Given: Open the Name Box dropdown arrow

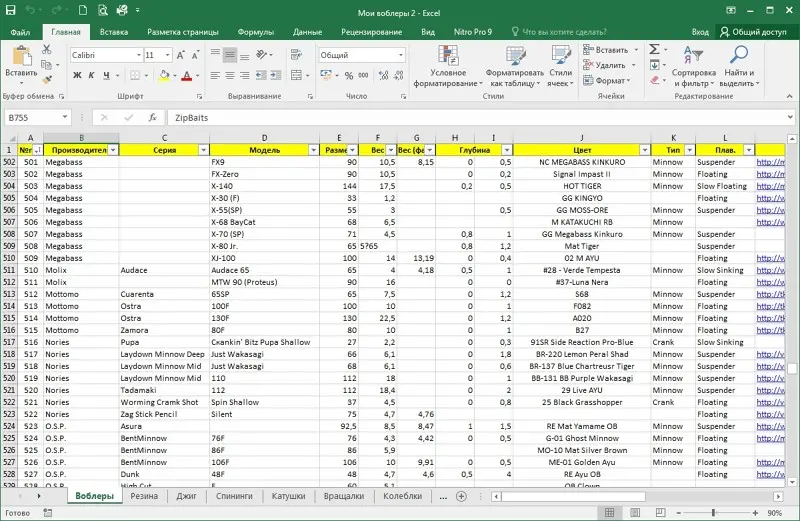Looking at the screenshot, I should click(65, 117).
